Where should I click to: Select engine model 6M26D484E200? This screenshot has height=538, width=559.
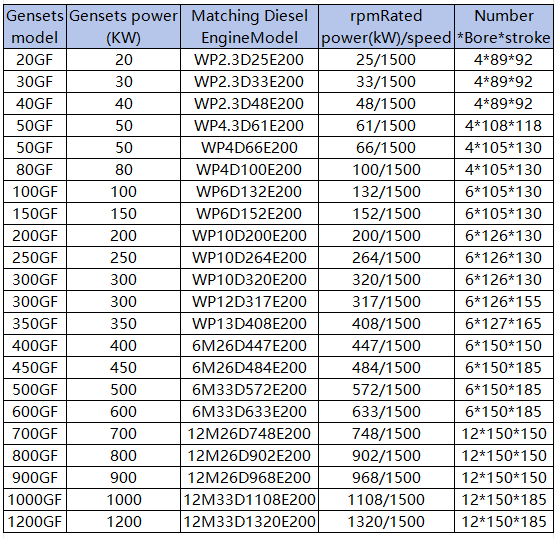coord(249,368)
